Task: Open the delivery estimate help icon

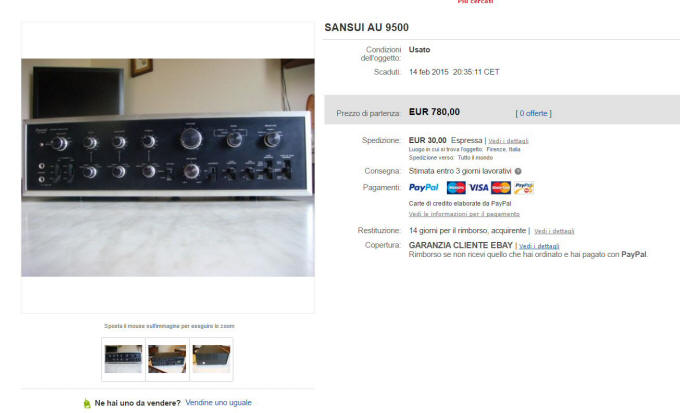Action: coord(518,171)
